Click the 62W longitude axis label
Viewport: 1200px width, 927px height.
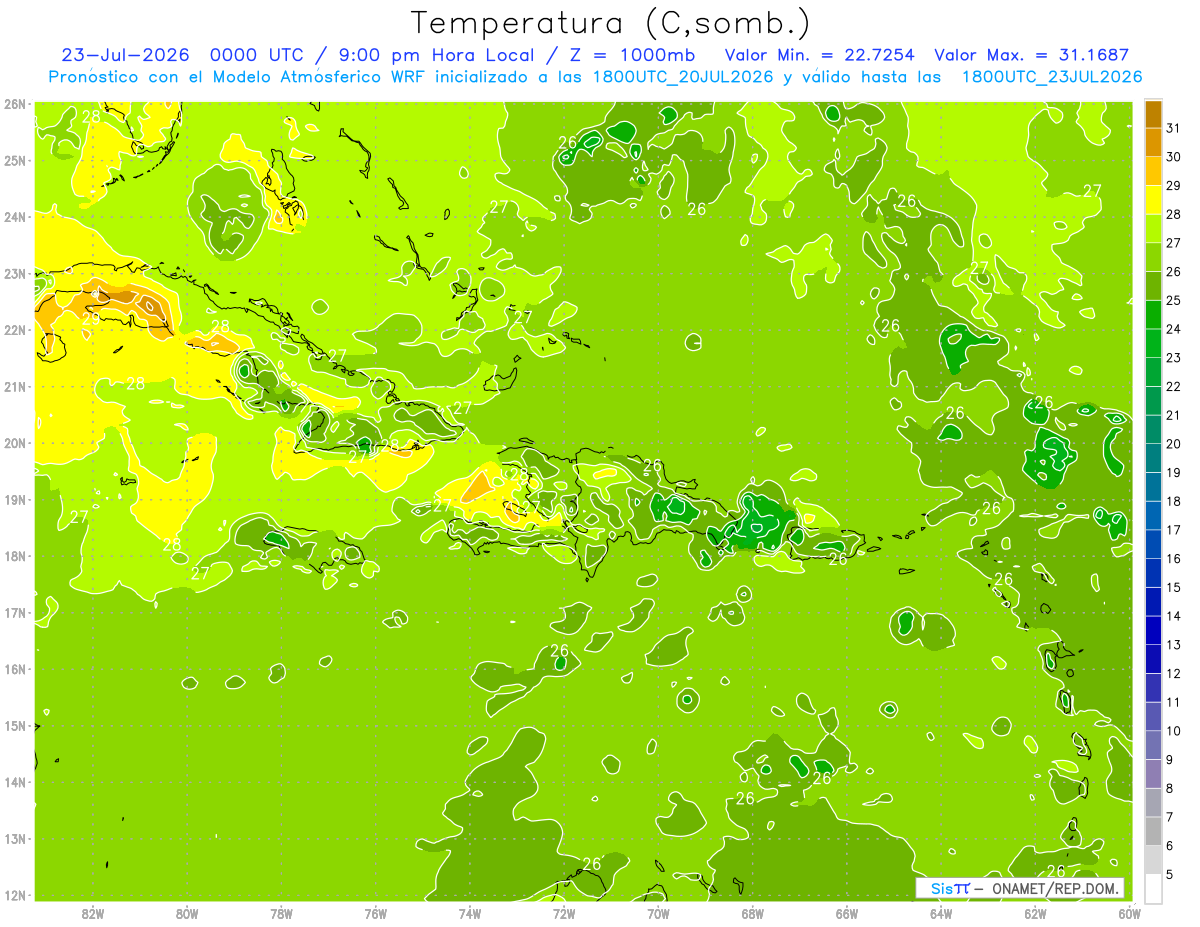coord(1035,913)
